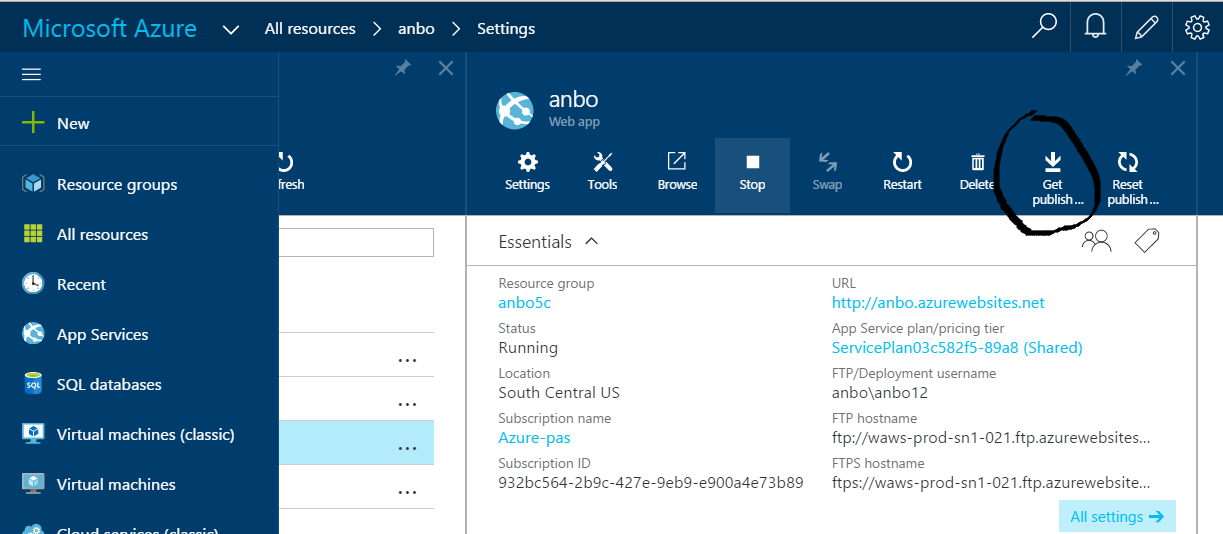The height and width of the screenshot is (534, 1223).
Task: Click the Running status text
Action: click(x=528, y=348)
